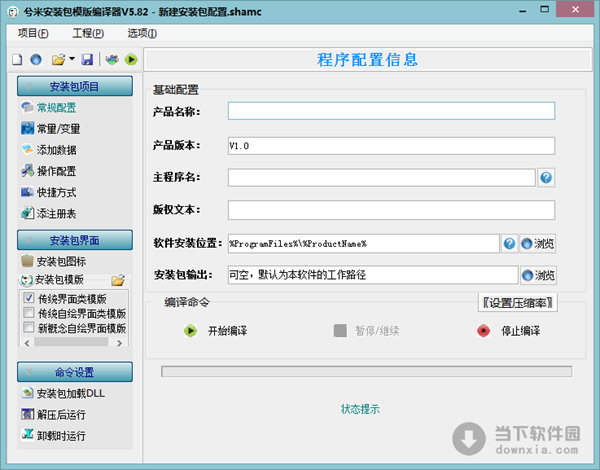Click the help icon beside 主程序名
The height and width of the screenshot is (470, 600).
546,178
